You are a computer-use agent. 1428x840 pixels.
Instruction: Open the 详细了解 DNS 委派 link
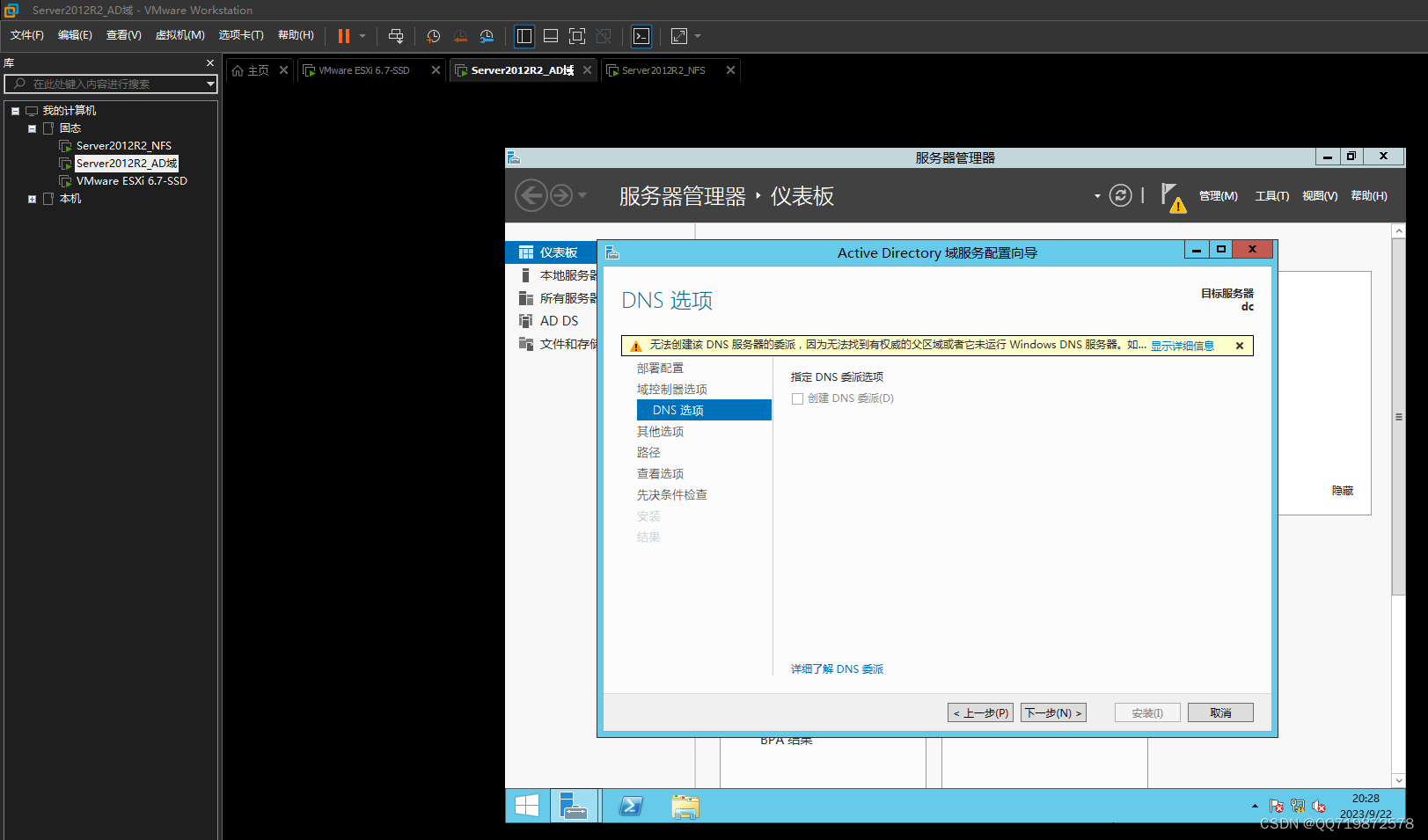click(x=837, y=669)
